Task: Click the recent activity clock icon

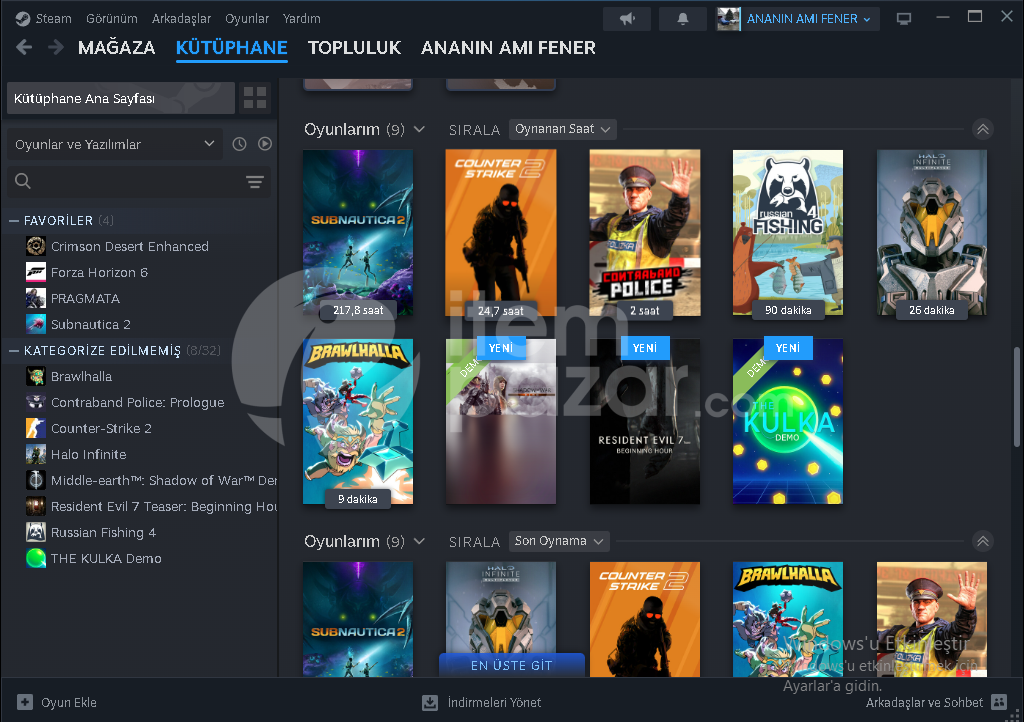Action: [x=240, y=144]
